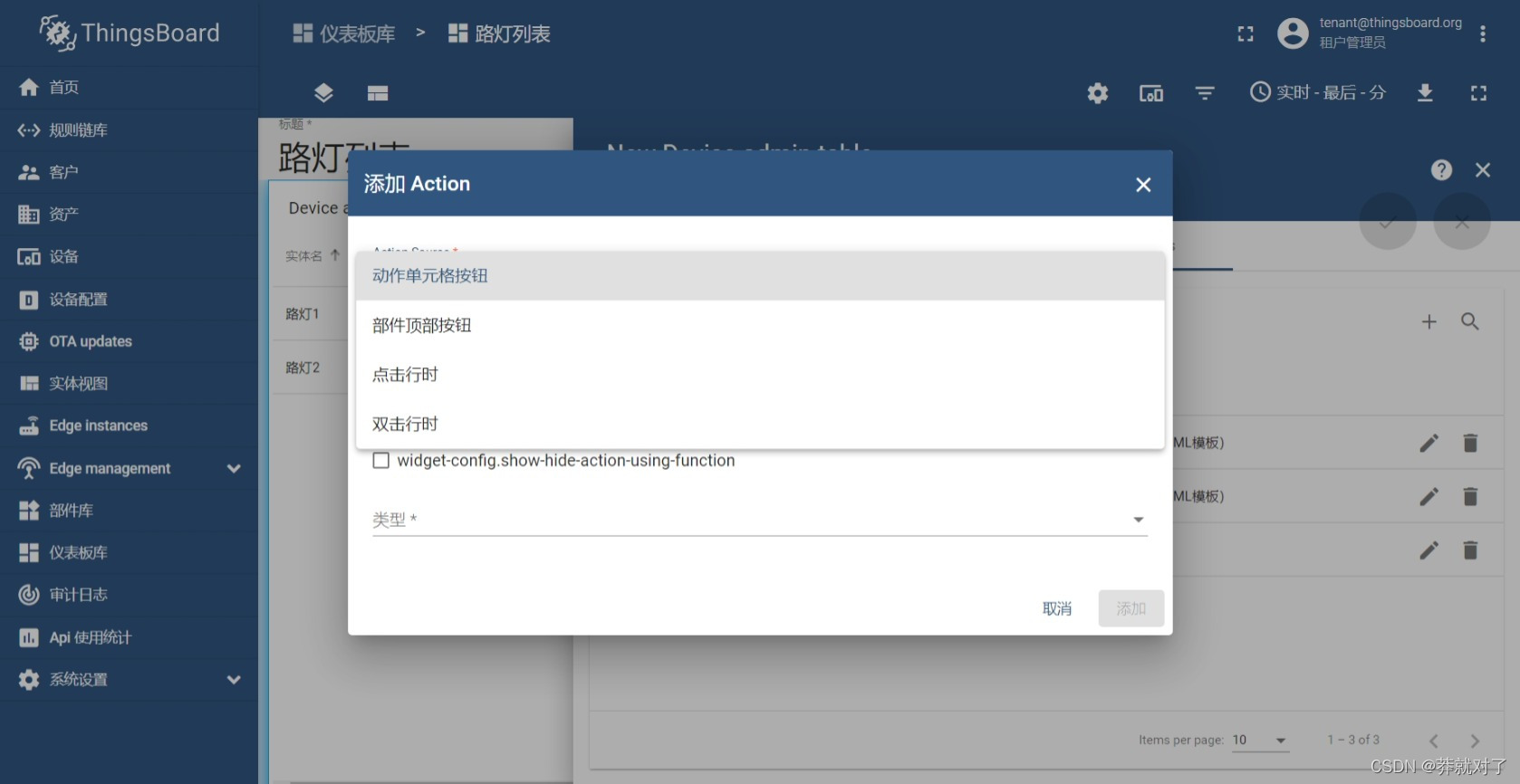Click the manage layers icon
The height and width of the screenshot is (784, 1520).
coord(323,93)
